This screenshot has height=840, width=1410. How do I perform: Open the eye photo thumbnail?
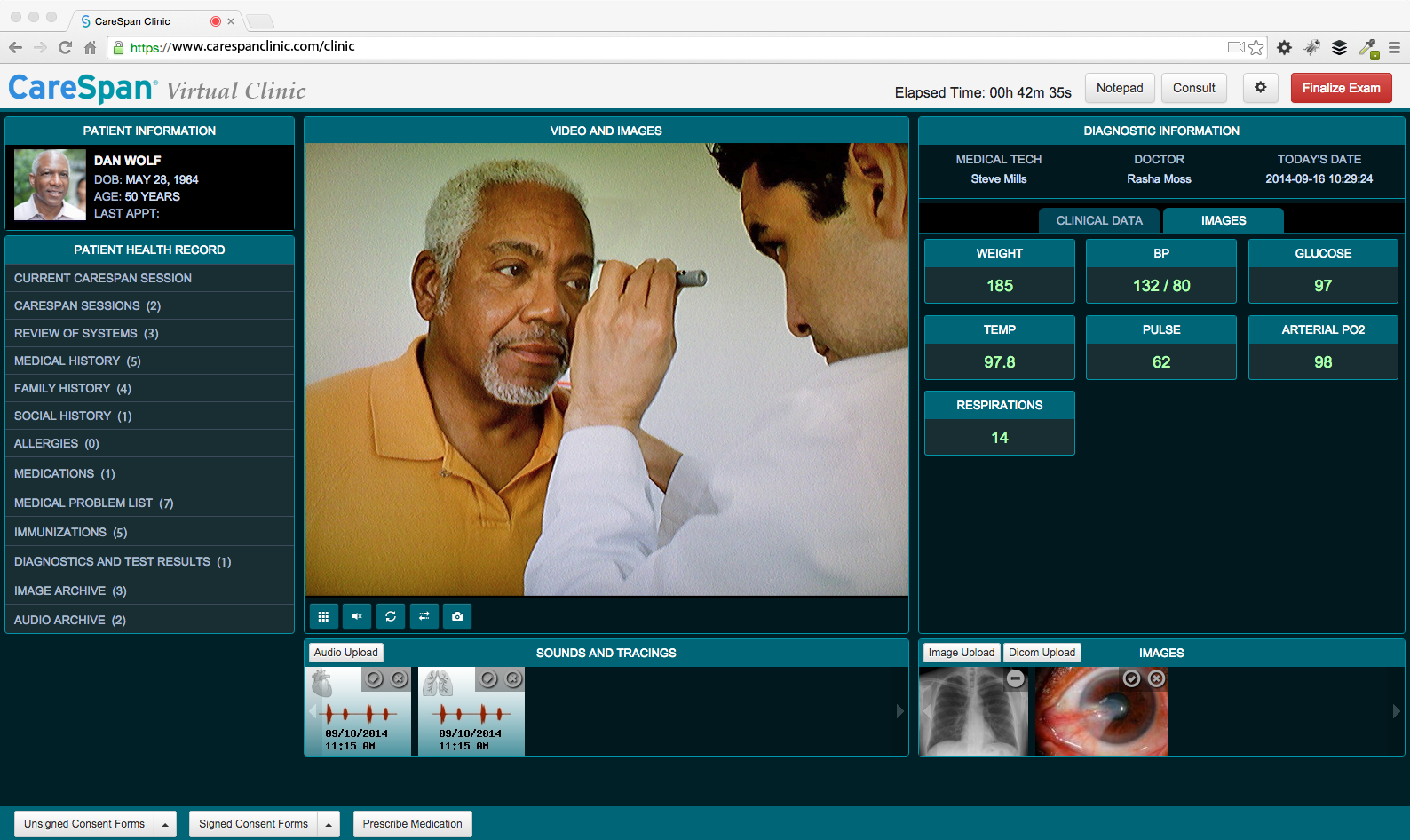(x=1101, y=711)
